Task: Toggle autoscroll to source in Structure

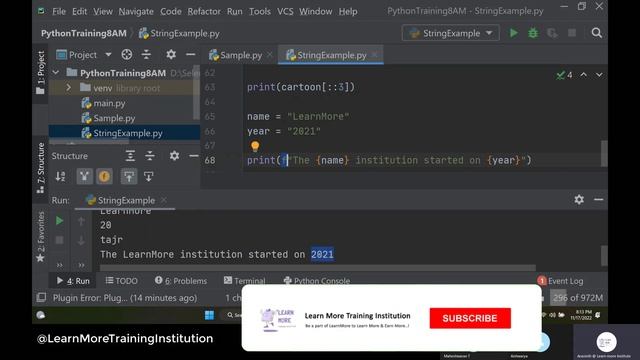Action: [129, 176]
